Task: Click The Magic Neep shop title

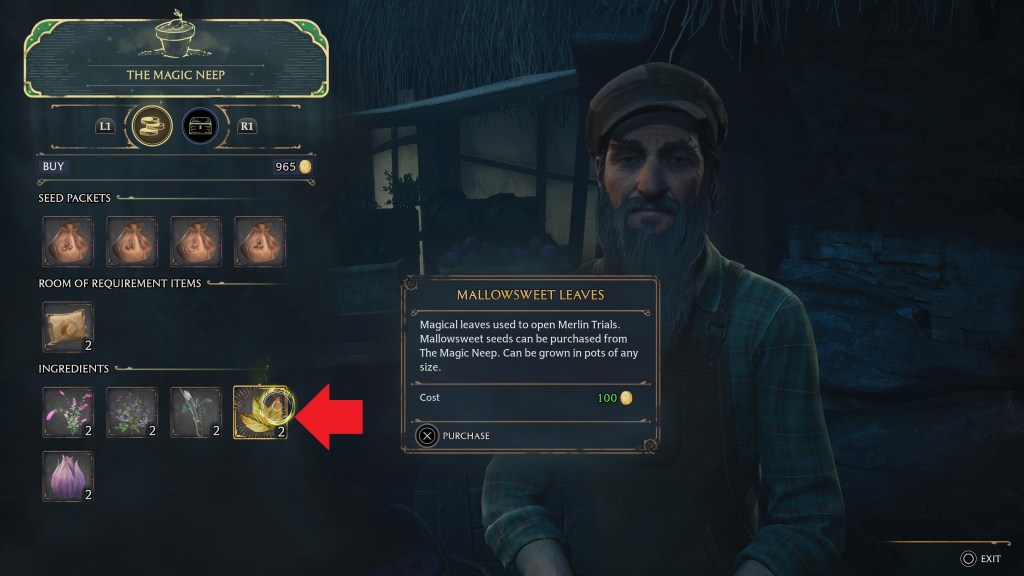Action: point(176,75)
